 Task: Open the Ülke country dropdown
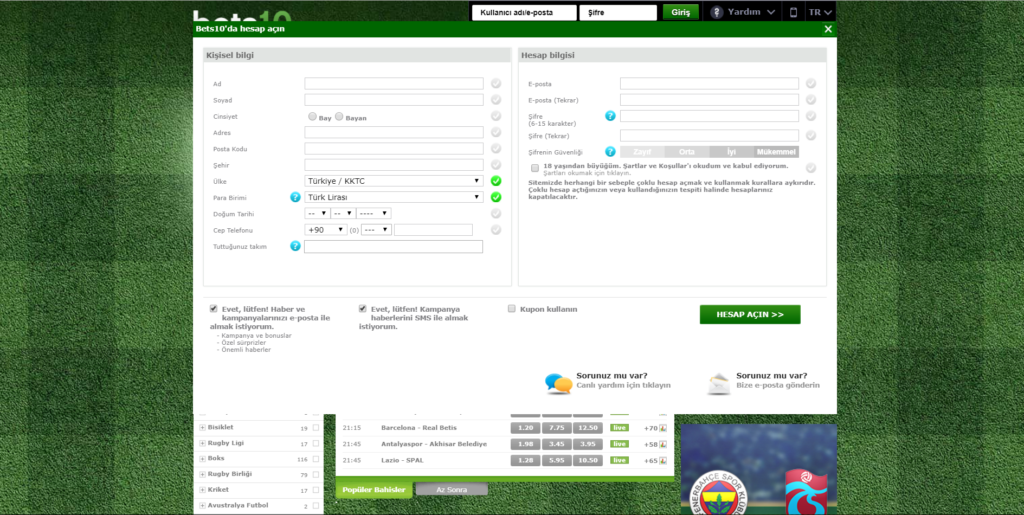(x=394, y=181)
